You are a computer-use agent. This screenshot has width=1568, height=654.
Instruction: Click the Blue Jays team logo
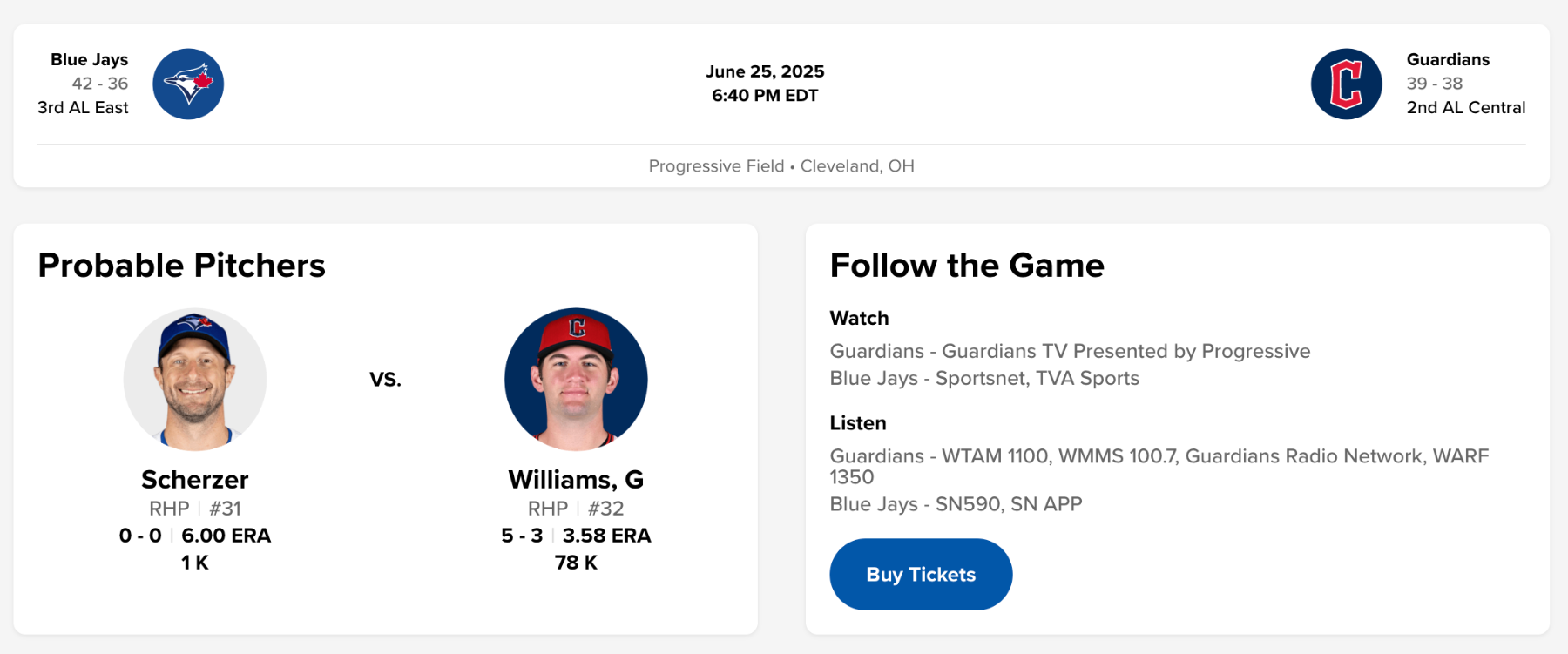click(188, 84)
